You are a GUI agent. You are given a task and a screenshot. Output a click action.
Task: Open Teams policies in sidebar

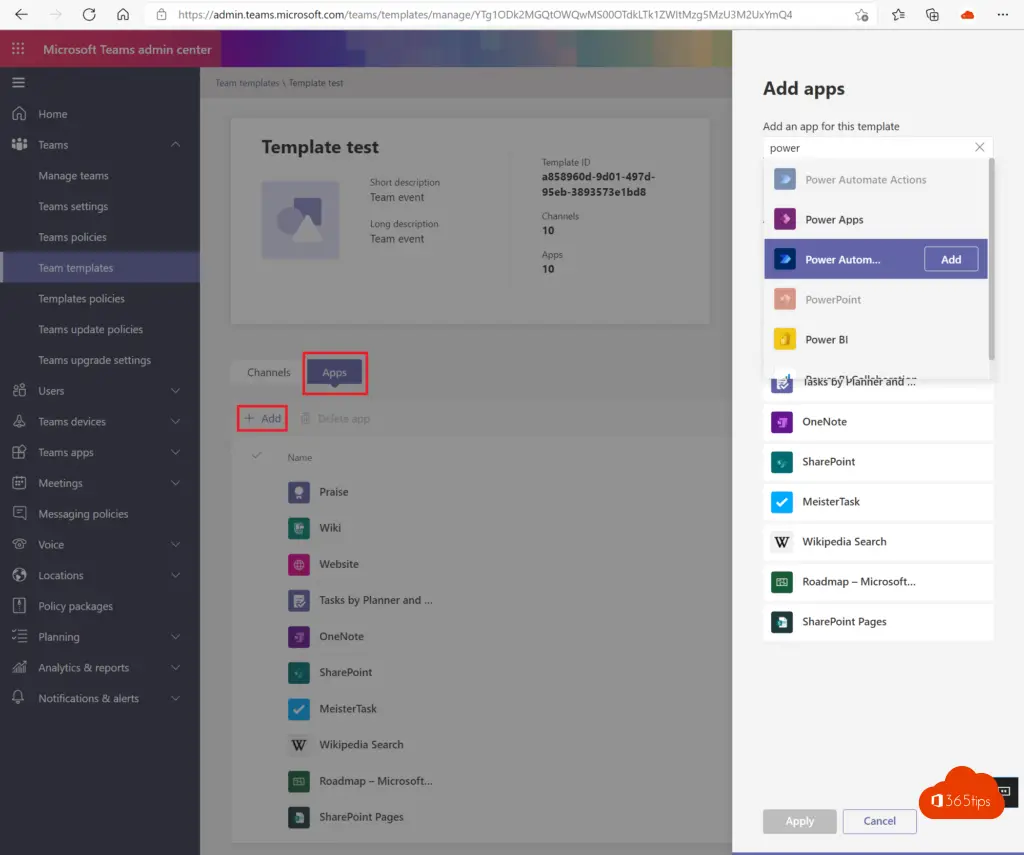[72, 236]
